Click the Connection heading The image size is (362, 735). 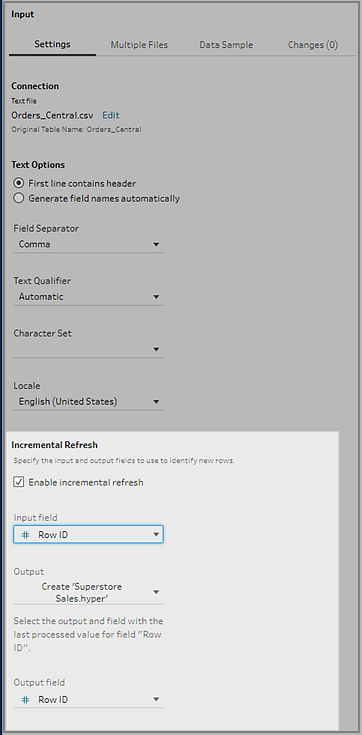[35, 86]
